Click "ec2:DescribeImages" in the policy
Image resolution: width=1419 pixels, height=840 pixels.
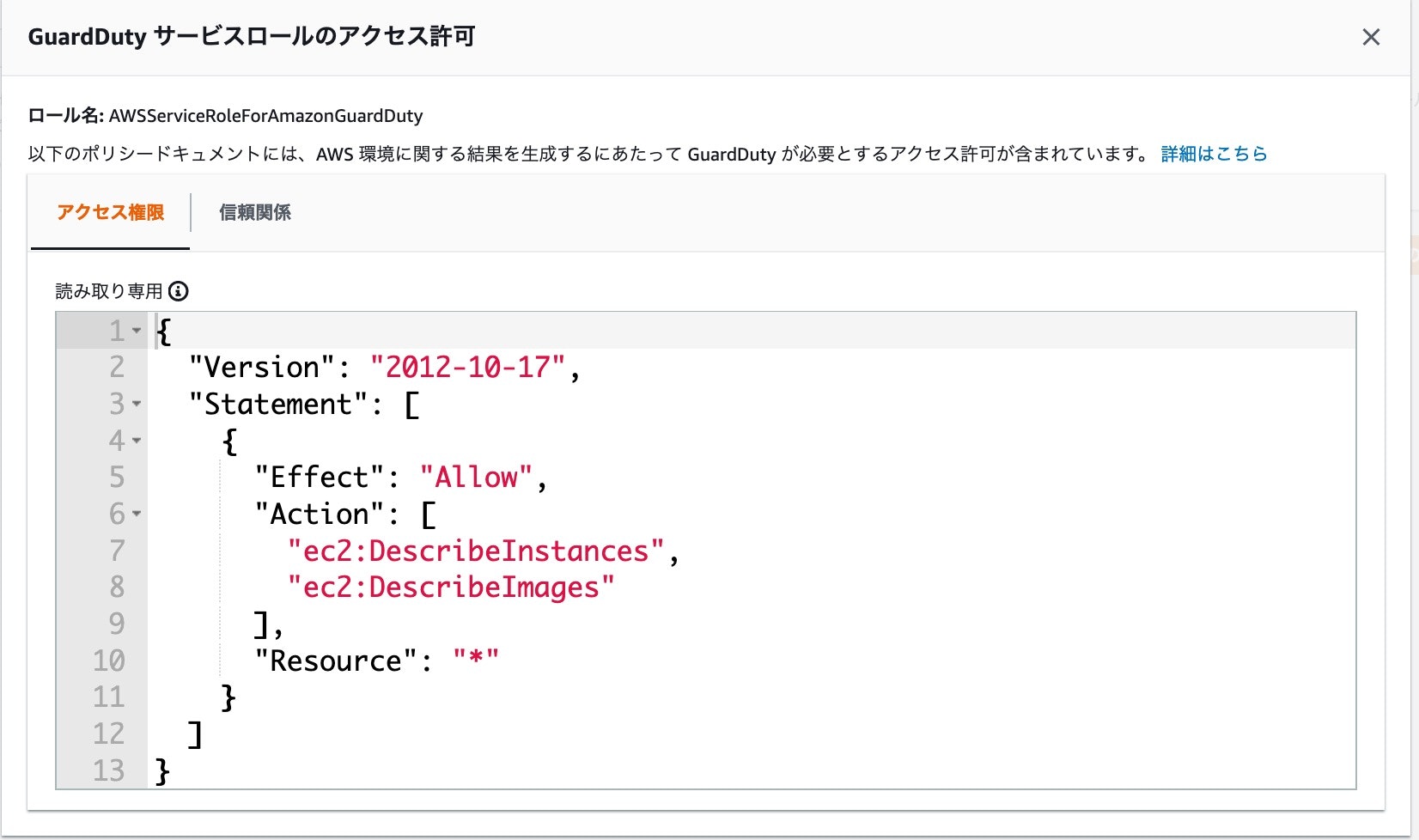click(x=451, y=587)
